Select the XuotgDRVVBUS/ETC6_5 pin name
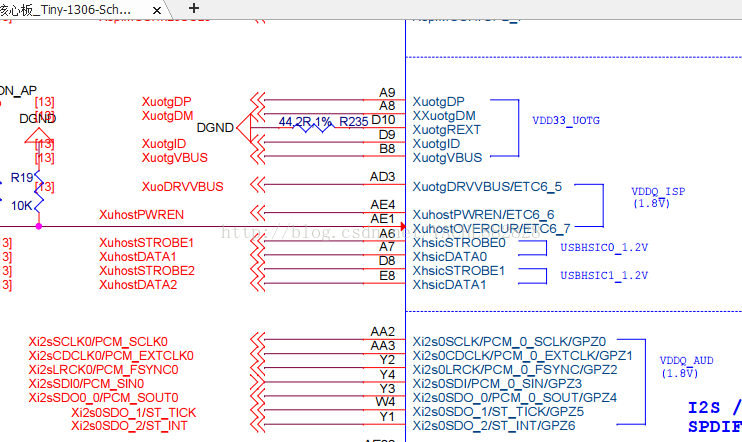 click(x=487, y=187)
